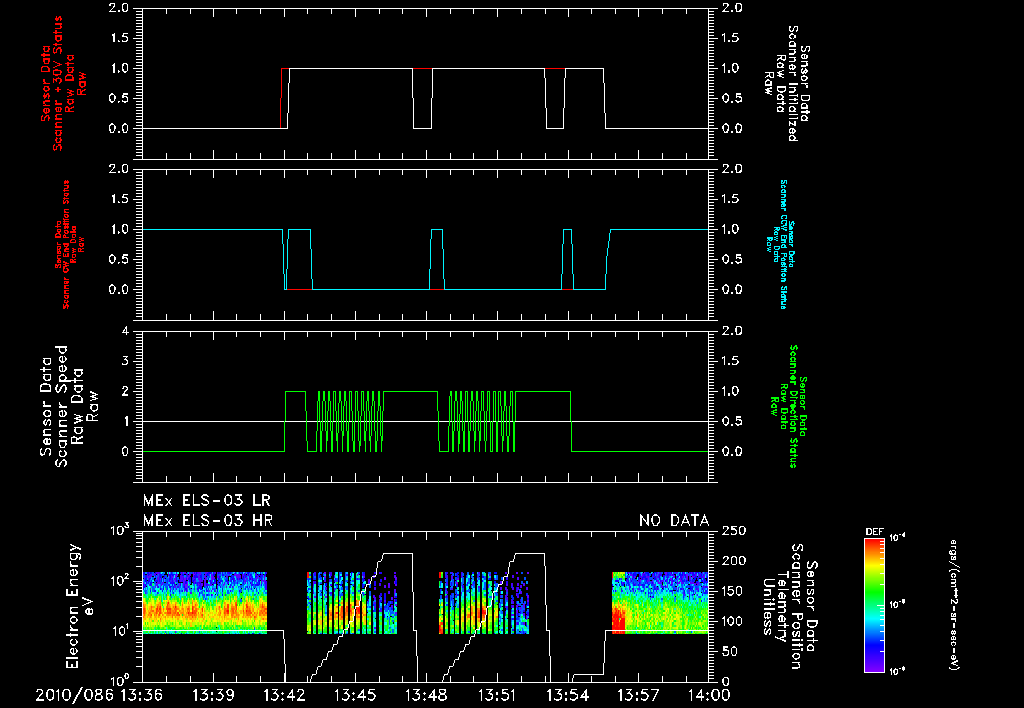1024x708 pixels.
Task: Click the "100" tick on scanner position axis
Action: (733, 621)
